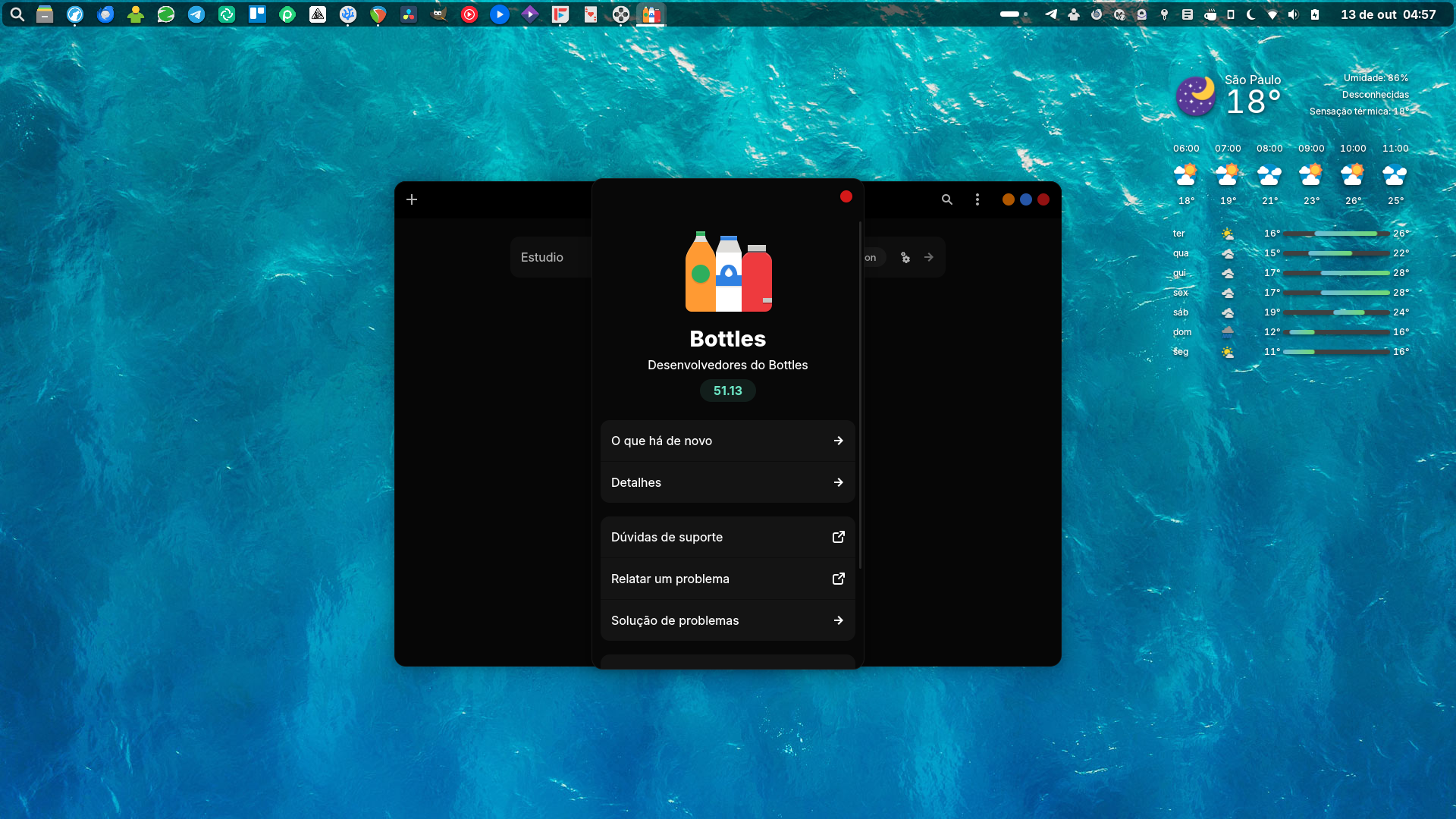
Task: Expand 'Solução de problemas' row
Action: coord(727,620)
